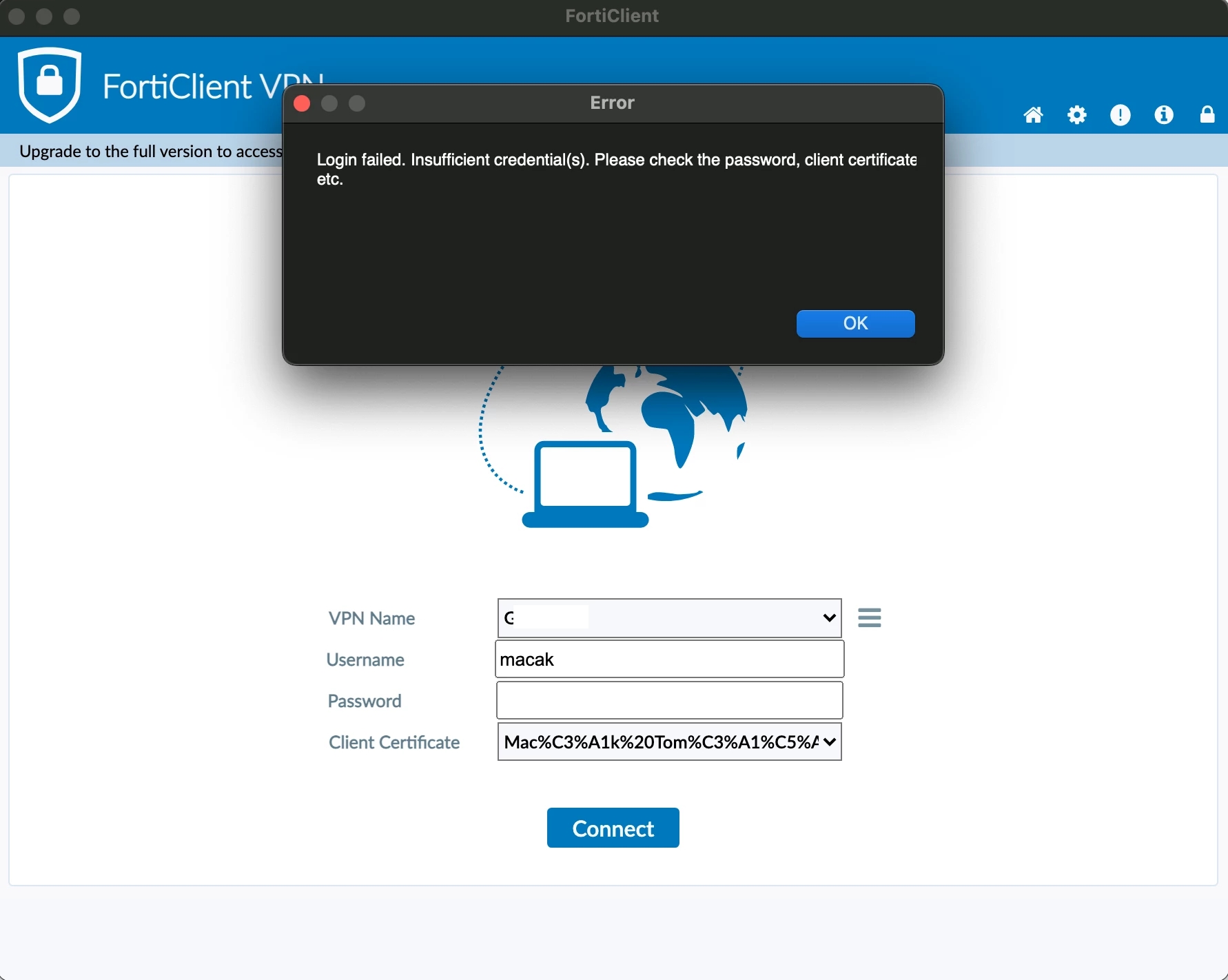1228x980 pixels.
Task: Open the Home icon in header
Action: tap(1033, 115)
